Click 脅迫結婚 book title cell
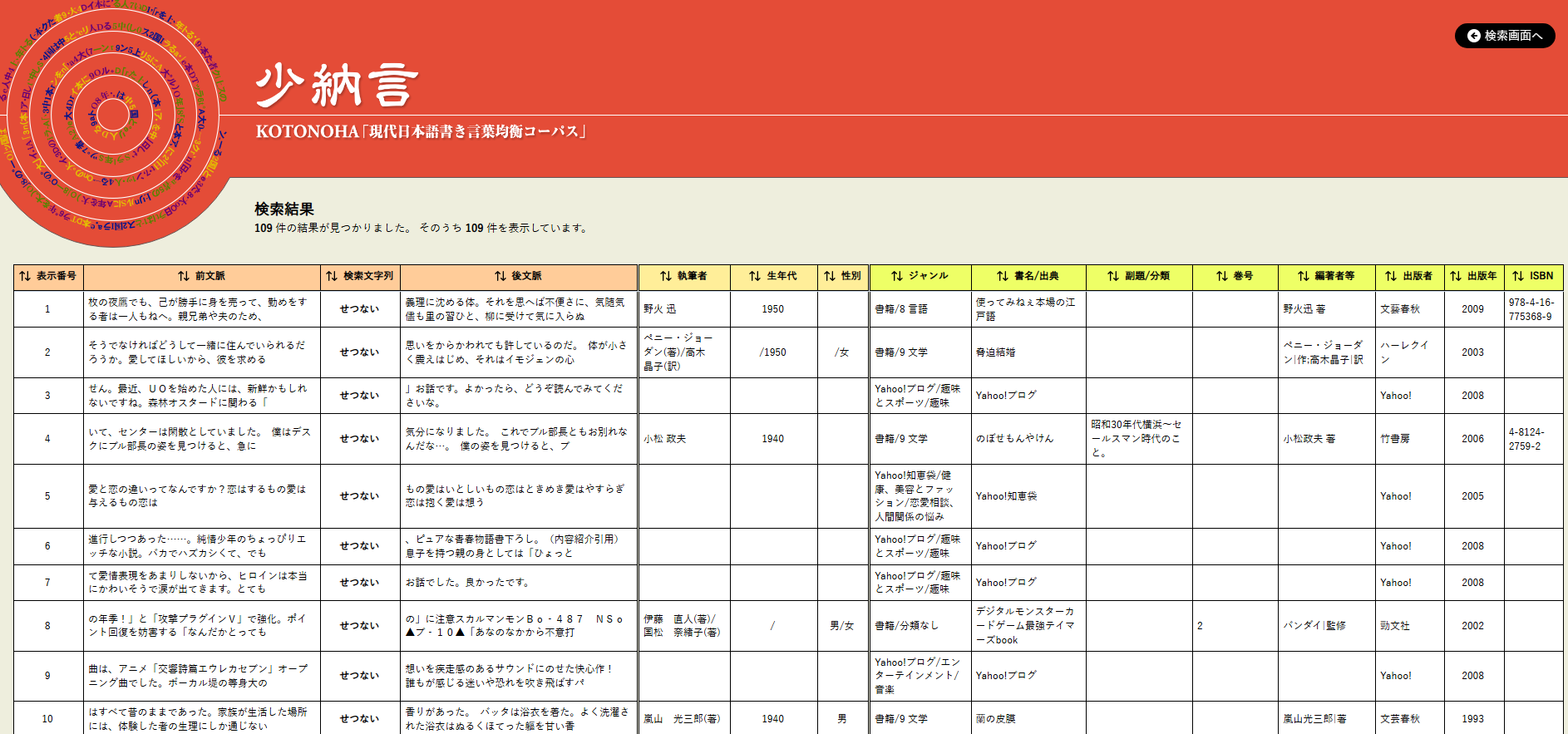1568x734 pixels. [1028, 352]
